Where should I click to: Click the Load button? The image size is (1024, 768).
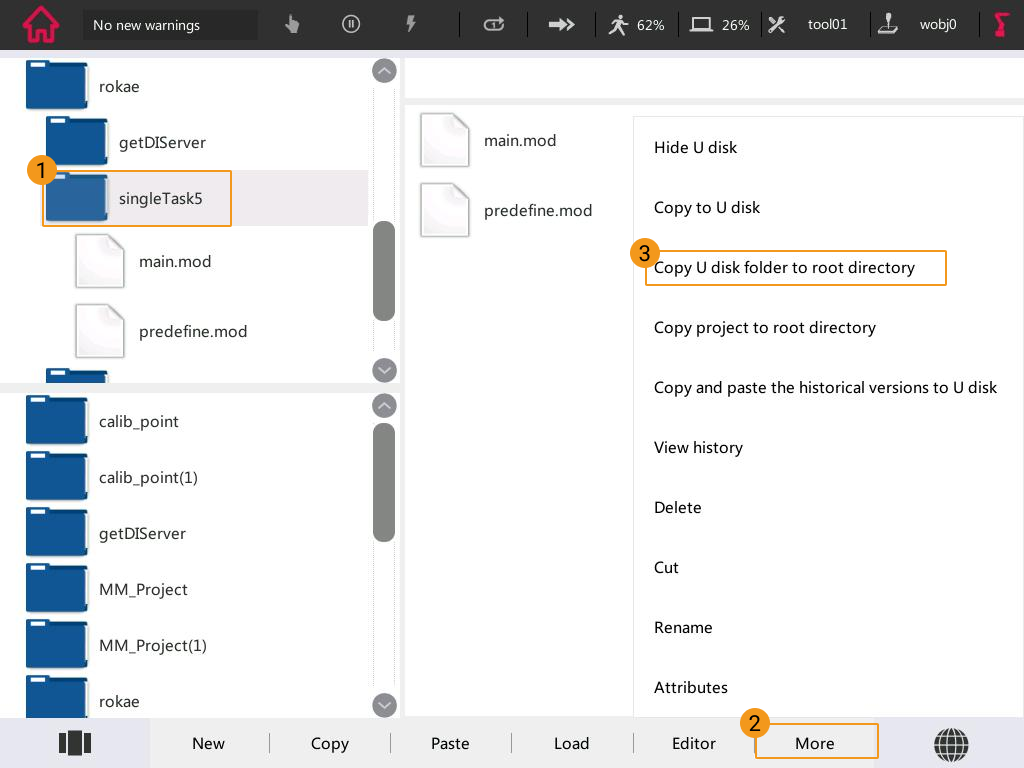pyautogui.click(x=571, y=743)
